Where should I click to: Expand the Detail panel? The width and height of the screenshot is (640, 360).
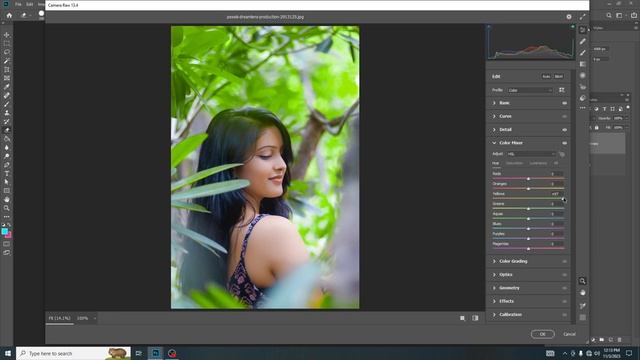click(x=494, y=130)
